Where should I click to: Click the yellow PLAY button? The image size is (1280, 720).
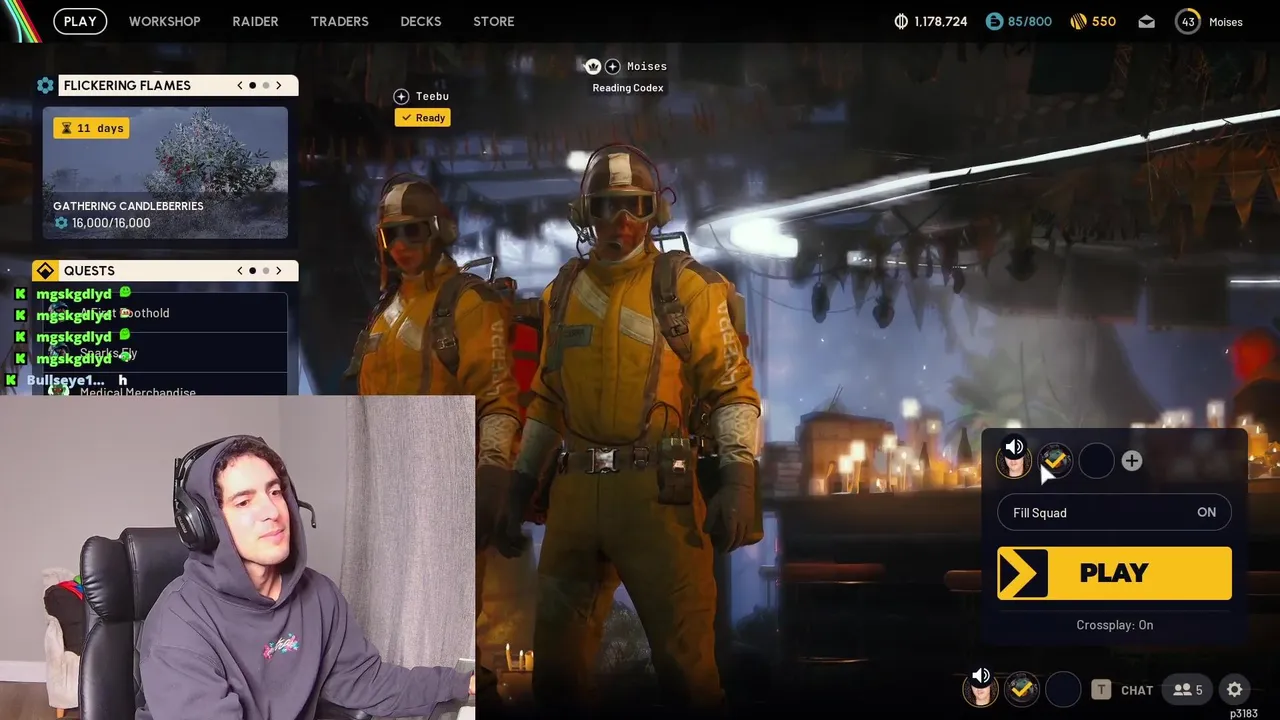[1114, 573]
